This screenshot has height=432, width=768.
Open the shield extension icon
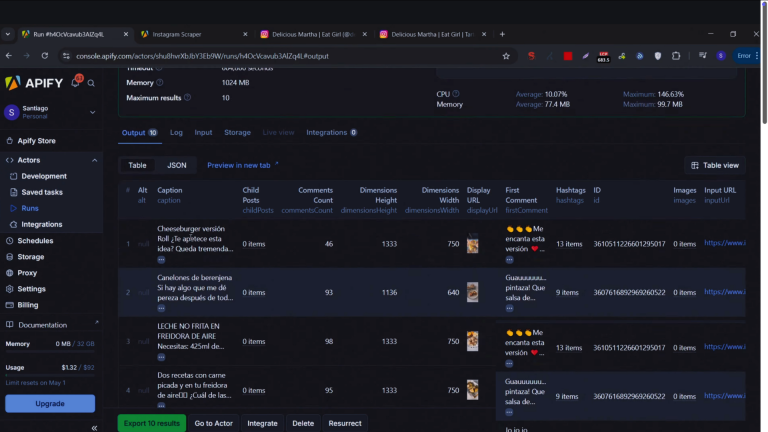pos(658,56)
